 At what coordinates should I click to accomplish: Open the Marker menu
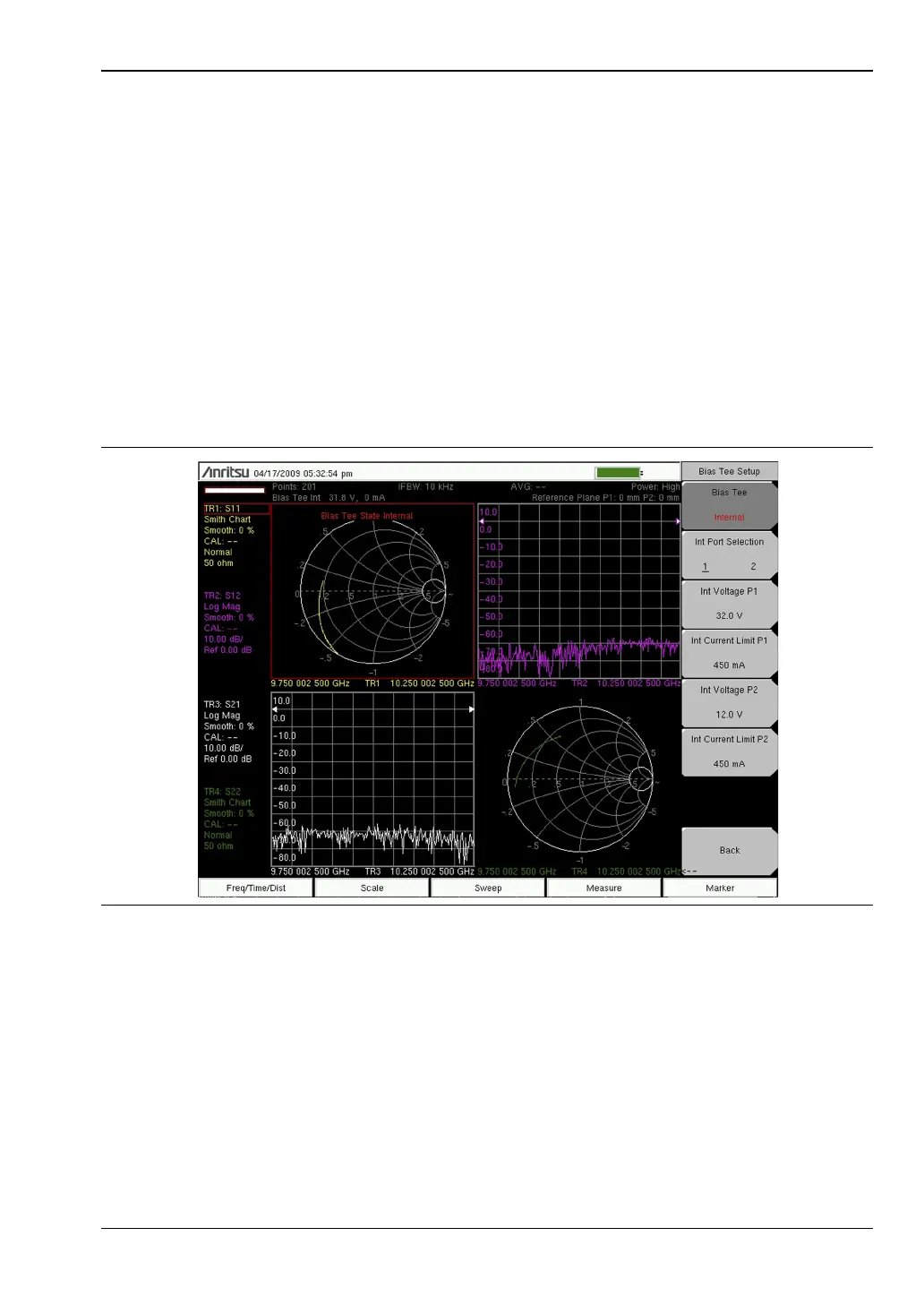pyautogui.click(x=720, y=888)
